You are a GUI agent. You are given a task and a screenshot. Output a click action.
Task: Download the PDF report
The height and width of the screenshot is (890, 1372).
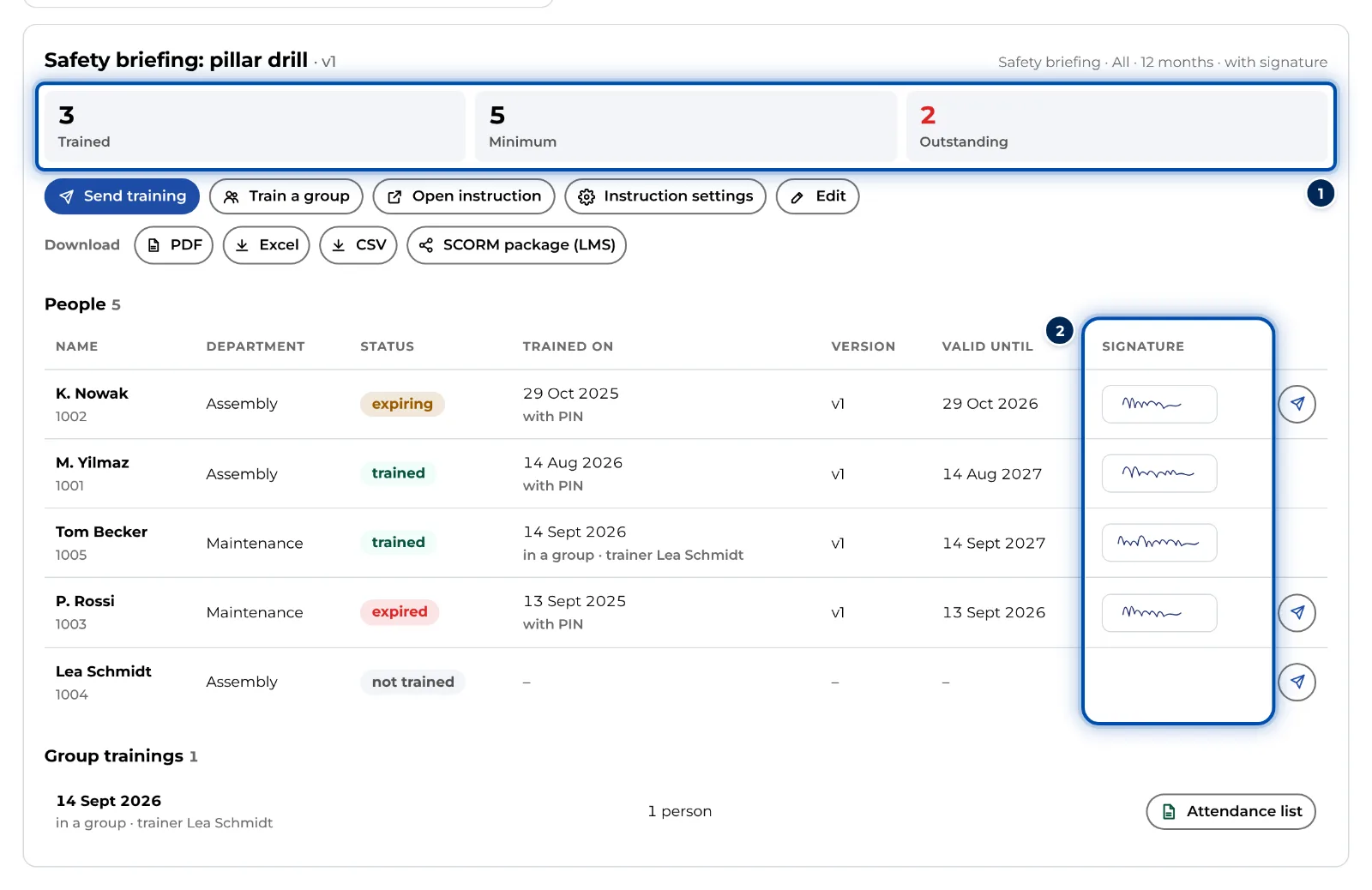[x=174, y=245]
